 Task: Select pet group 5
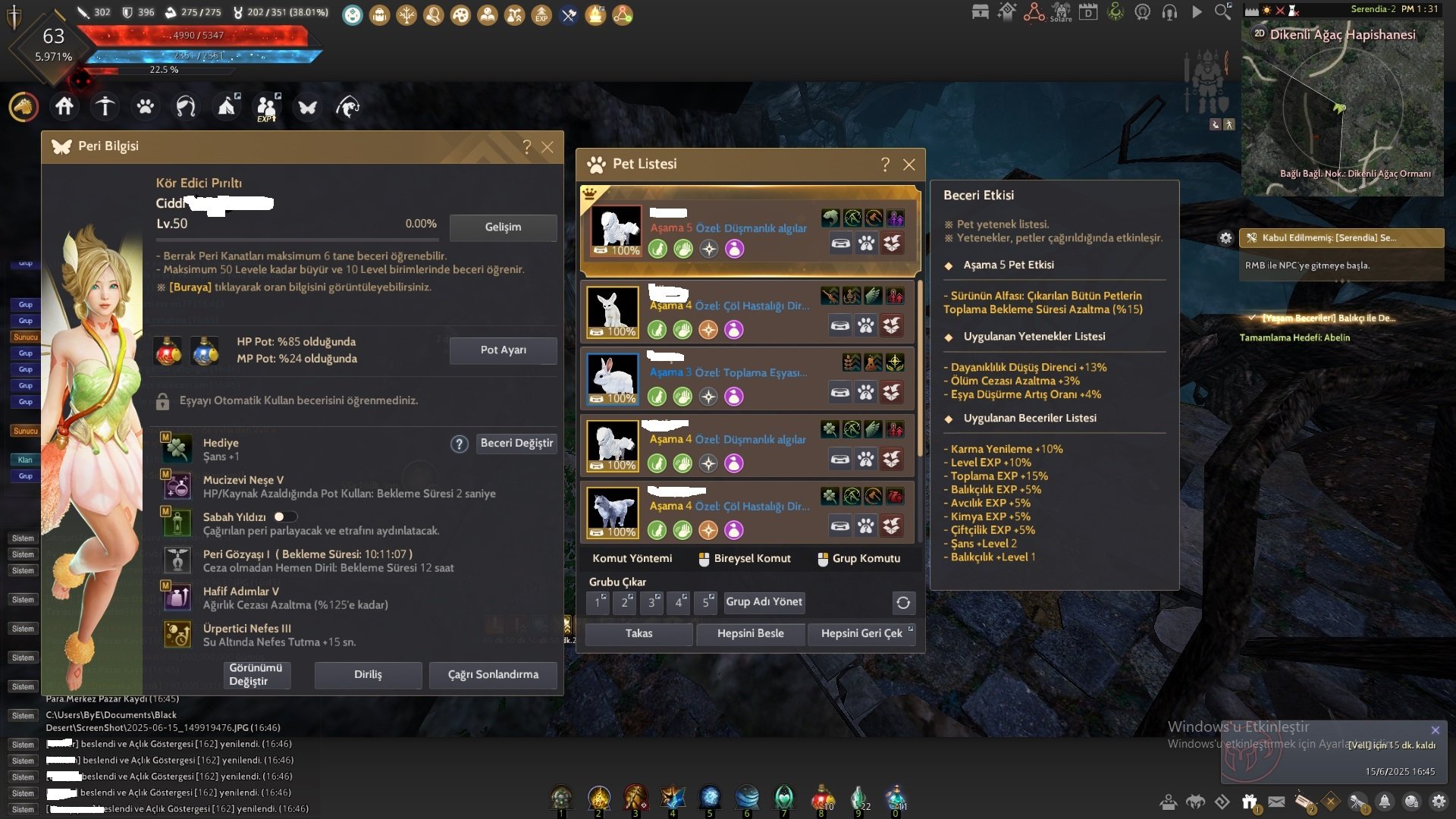(706, 602)
